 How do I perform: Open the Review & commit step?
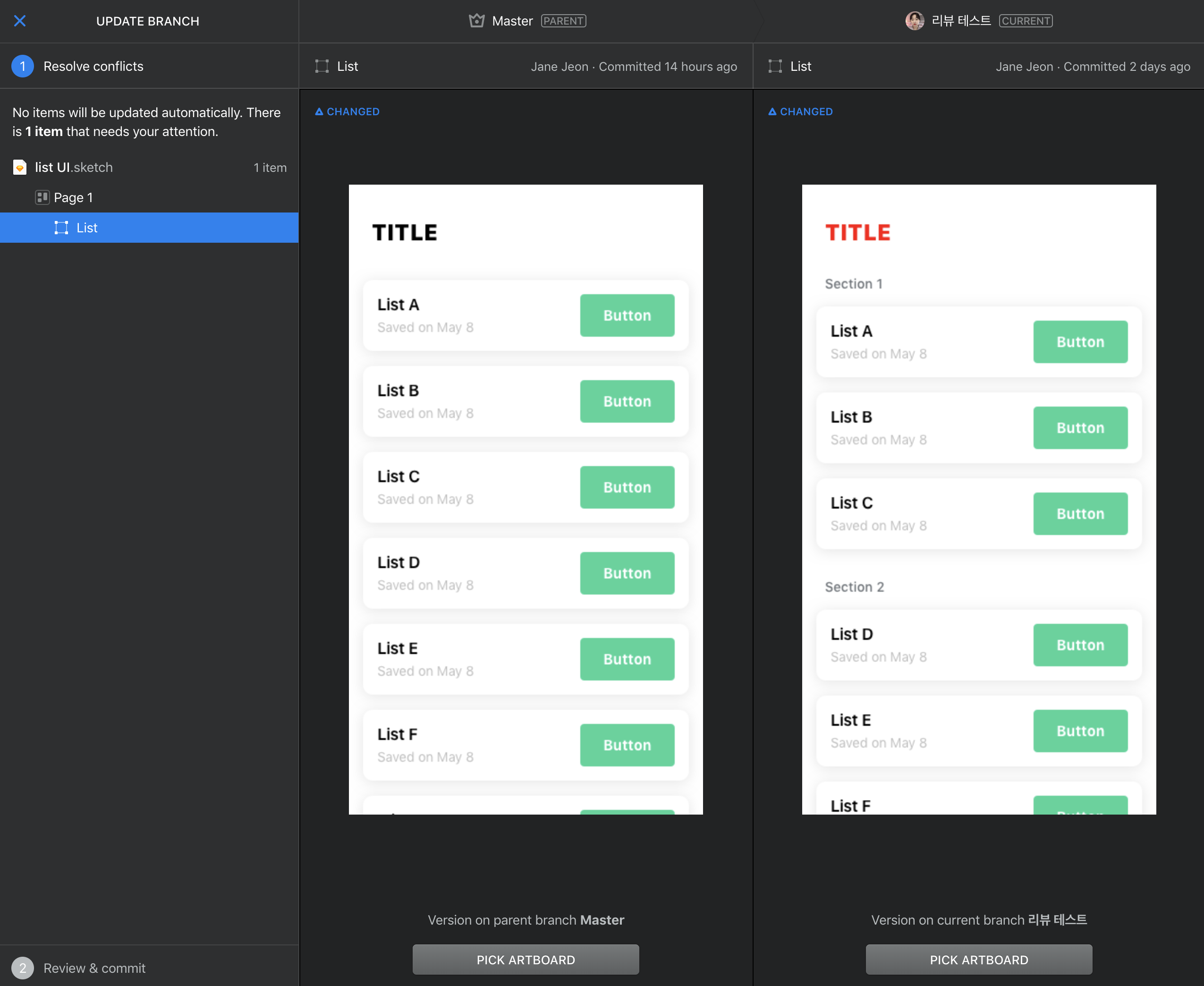pos(94,968)
